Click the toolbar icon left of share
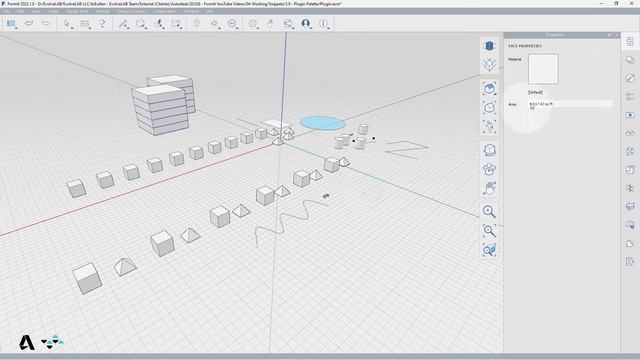Image resolution: width=640 pixels, height=360 pixels. (x=270, y=24)
